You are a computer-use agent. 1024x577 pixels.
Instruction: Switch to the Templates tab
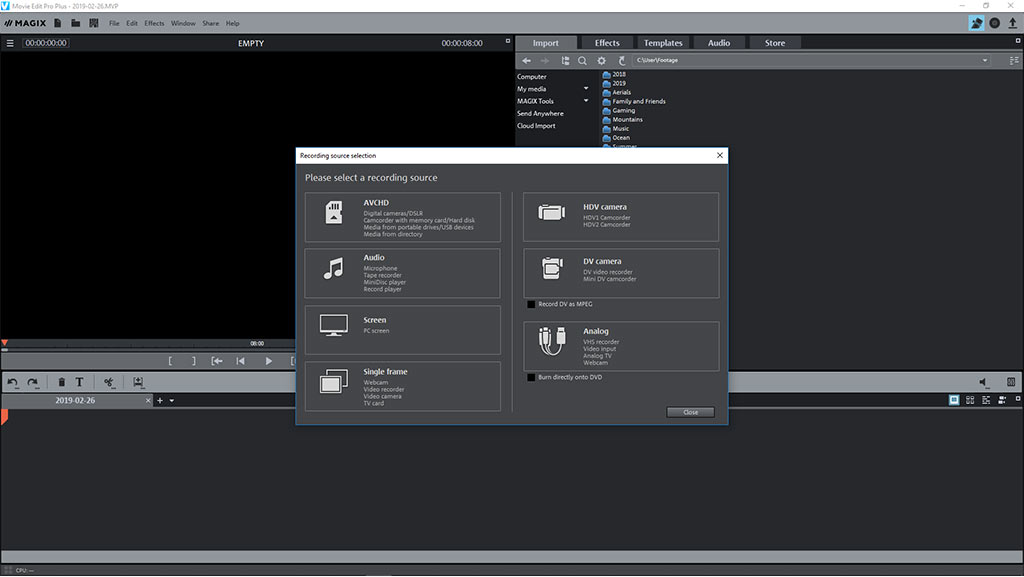[663, 43]
